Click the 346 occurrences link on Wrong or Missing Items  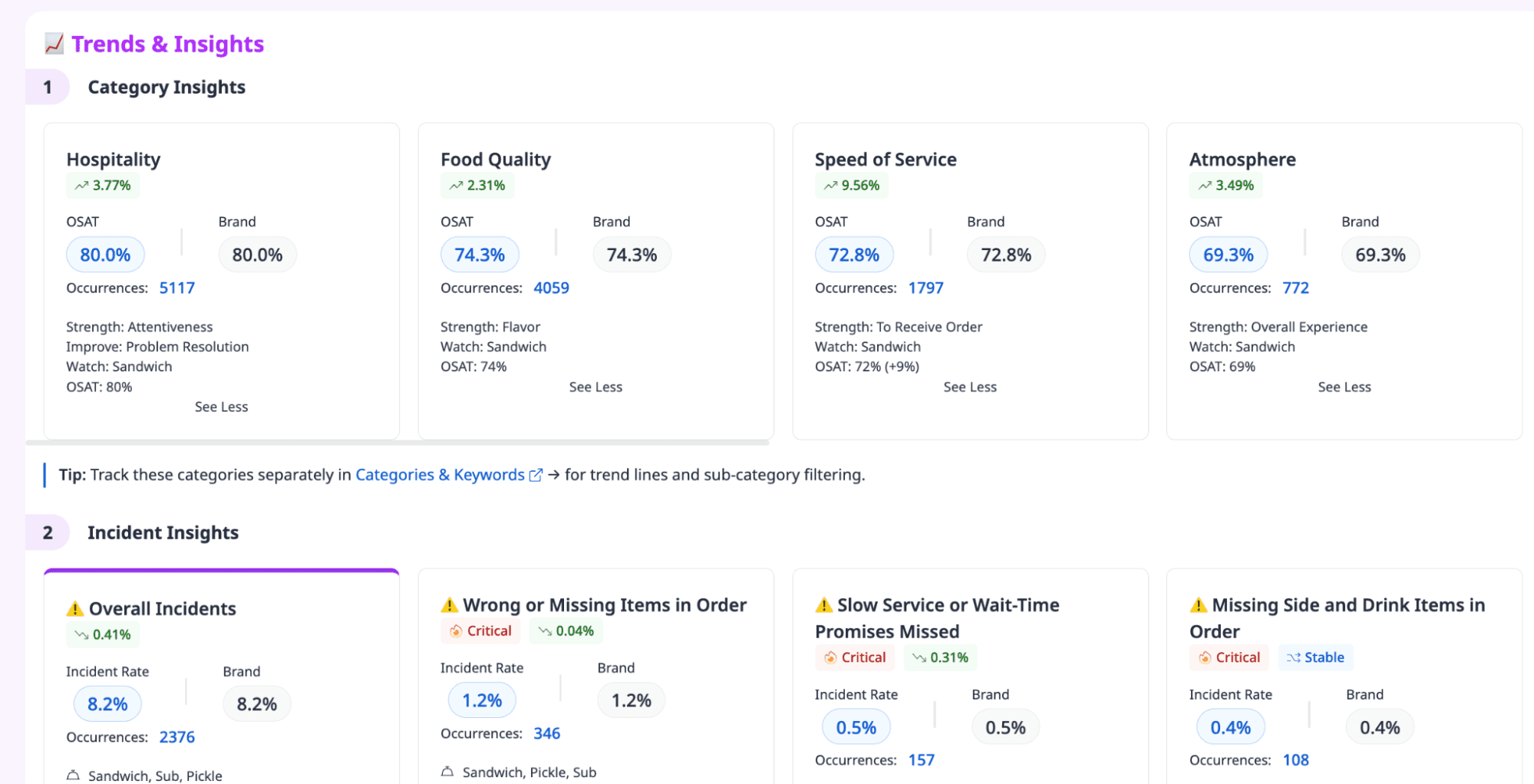point(546,733)
